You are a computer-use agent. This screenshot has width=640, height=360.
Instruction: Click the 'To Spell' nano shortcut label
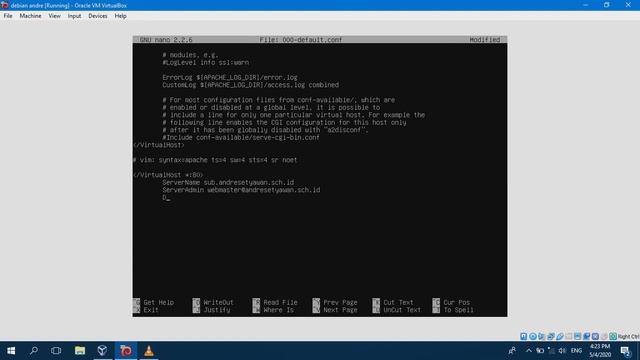(458, 310)
